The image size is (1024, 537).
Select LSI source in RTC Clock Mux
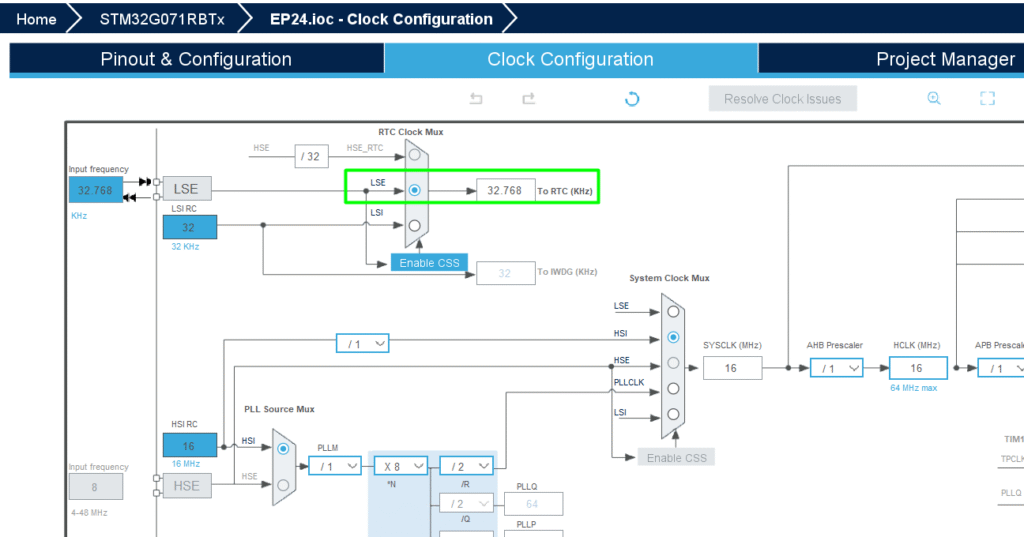coord(414,226)
